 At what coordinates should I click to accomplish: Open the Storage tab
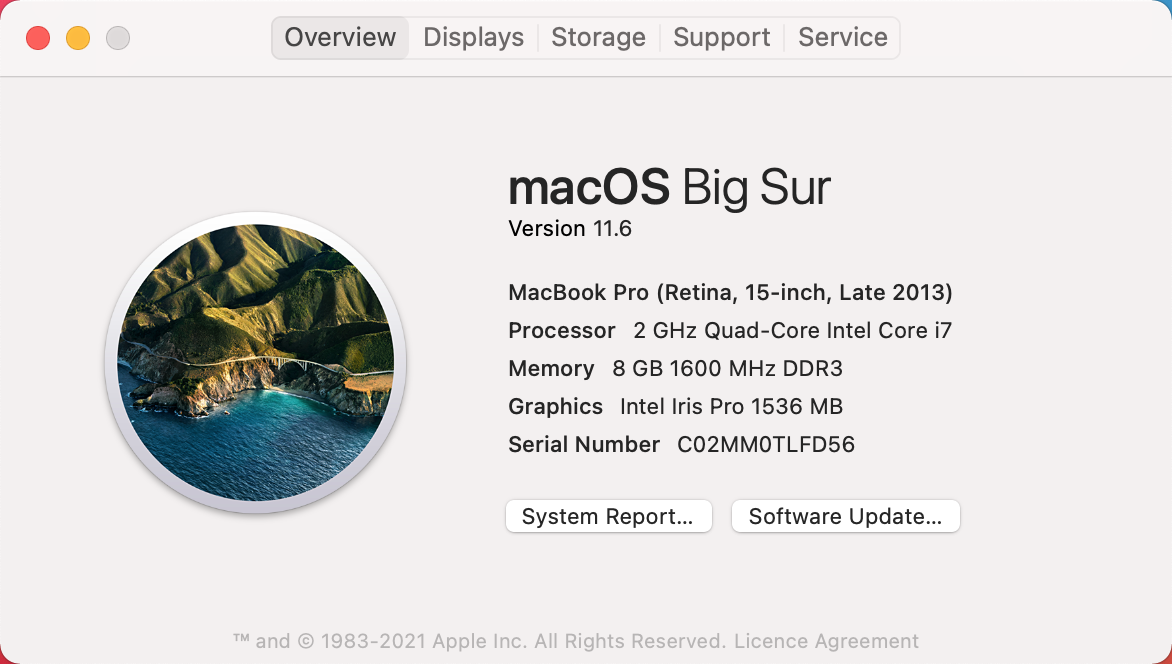tap(598, 38)
